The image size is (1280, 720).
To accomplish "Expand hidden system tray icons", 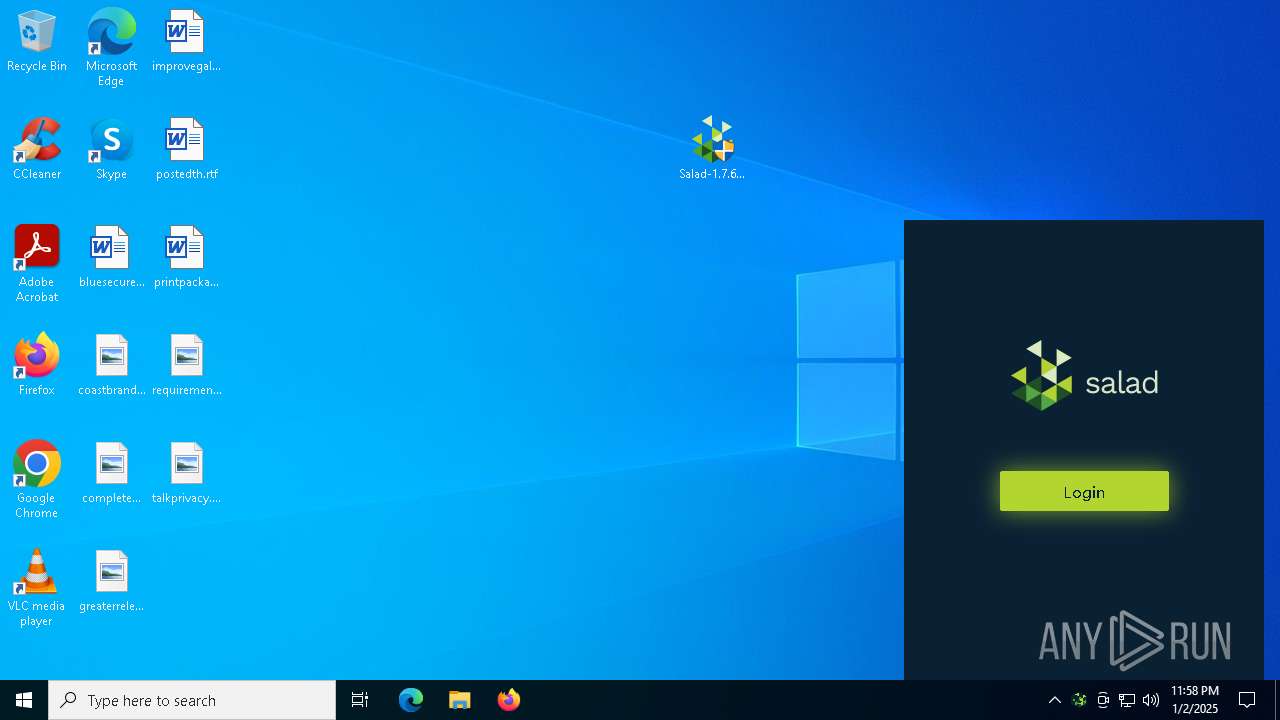I will click(x=1055, y=700).
